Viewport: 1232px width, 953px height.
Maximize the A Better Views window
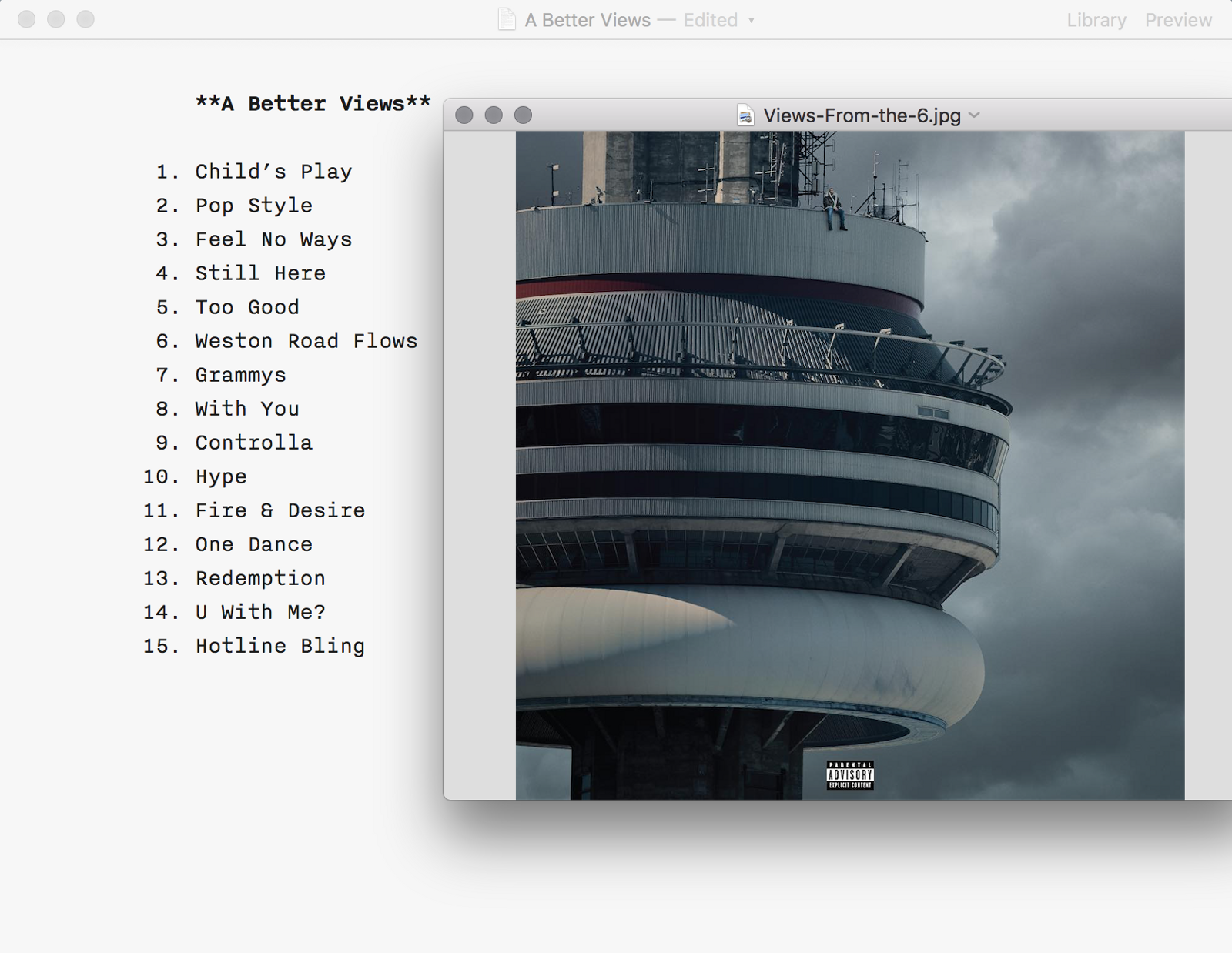(x=85, y=19)
